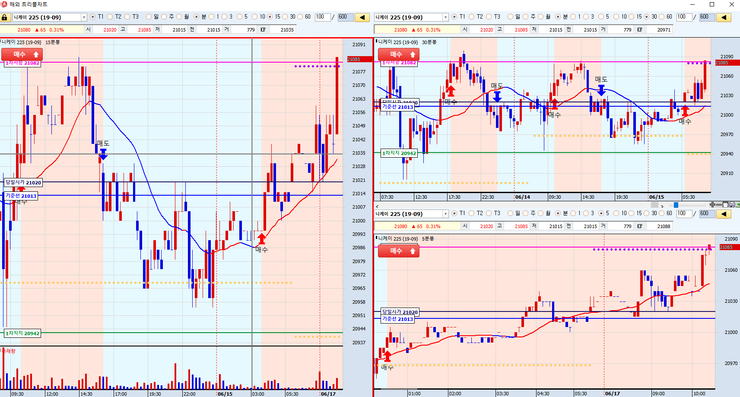Select the 1-minute radio in the 5-minute chart toolbar
740x397 pixels.
[573, 214]
